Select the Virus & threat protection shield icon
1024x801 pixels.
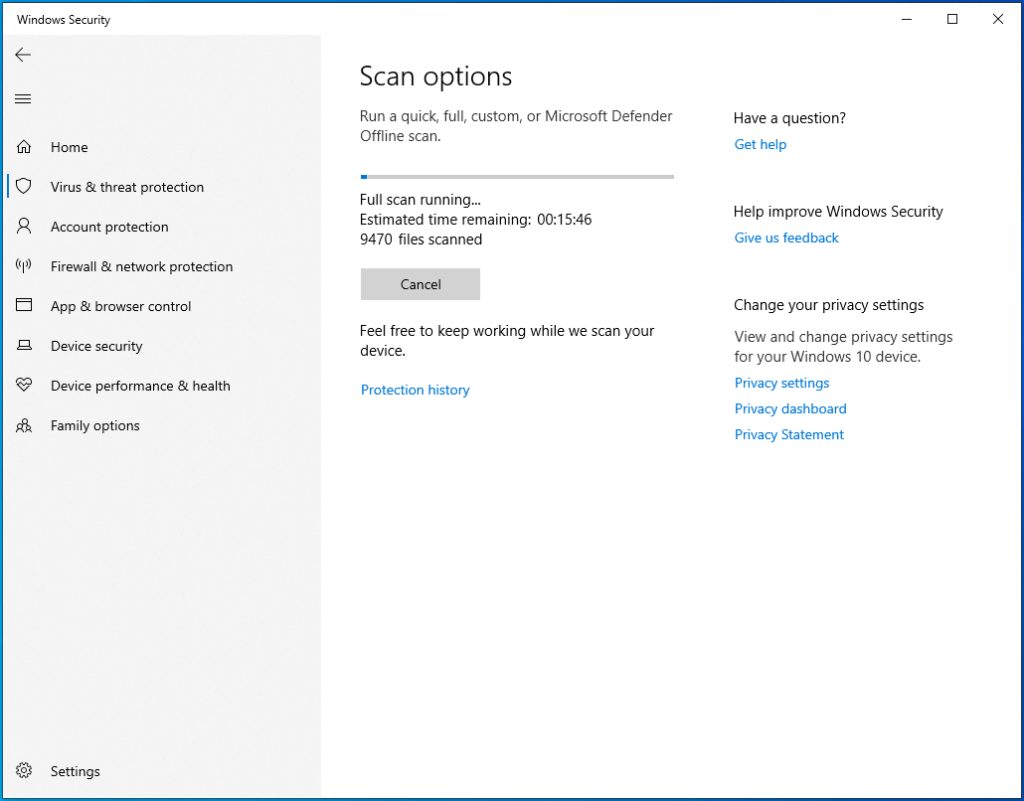pos(23,186)
